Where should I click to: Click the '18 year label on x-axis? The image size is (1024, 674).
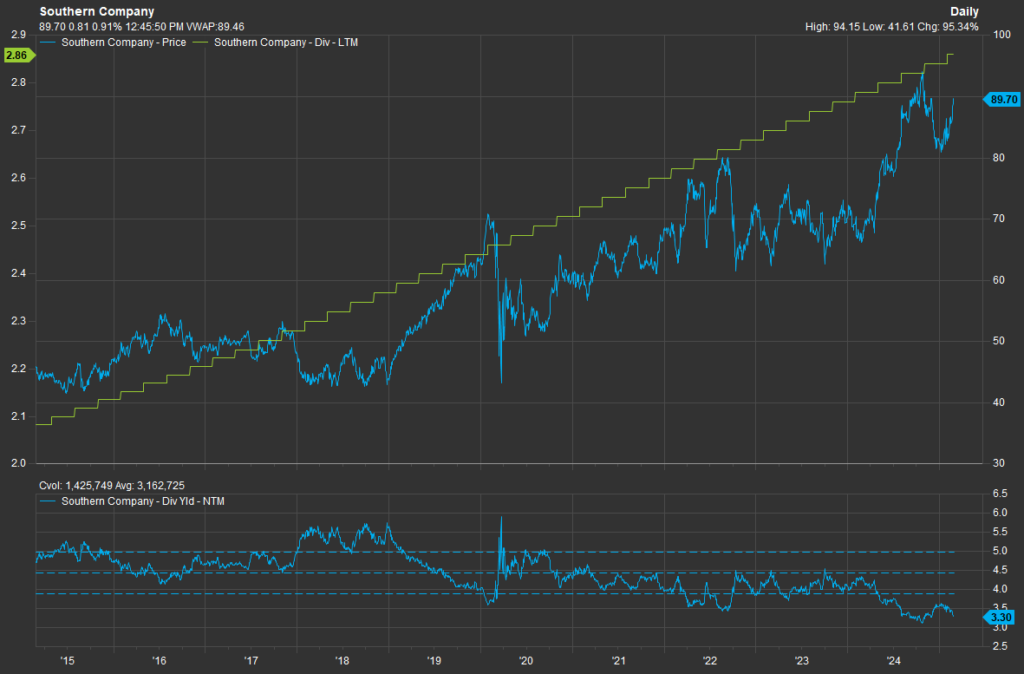(342, 660)
